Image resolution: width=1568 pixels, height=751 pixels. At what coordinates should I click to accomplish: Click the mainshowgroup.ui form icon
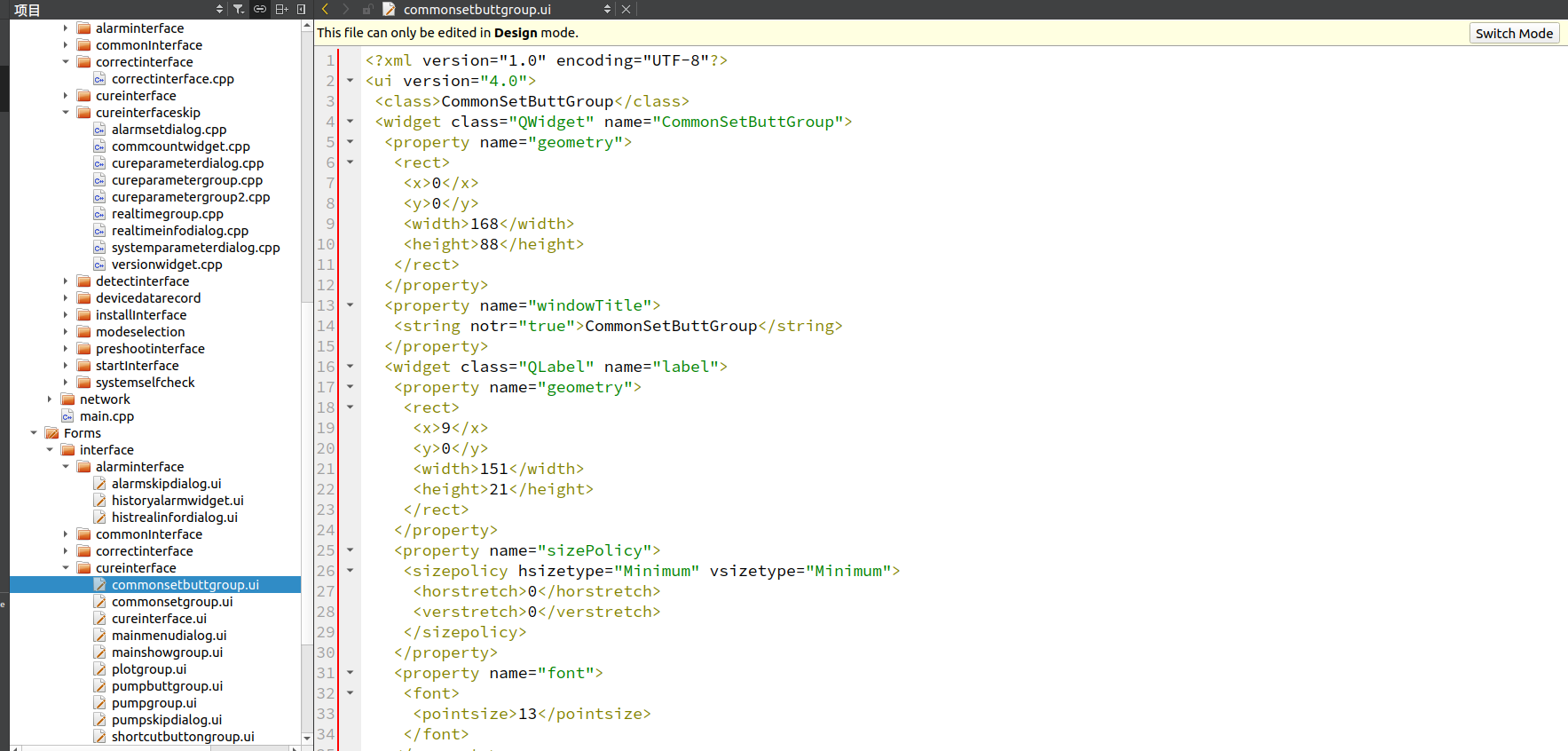99,652
